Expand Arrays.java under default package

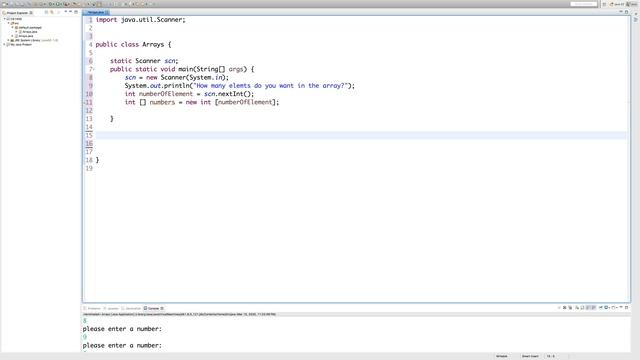click(16, 31)
